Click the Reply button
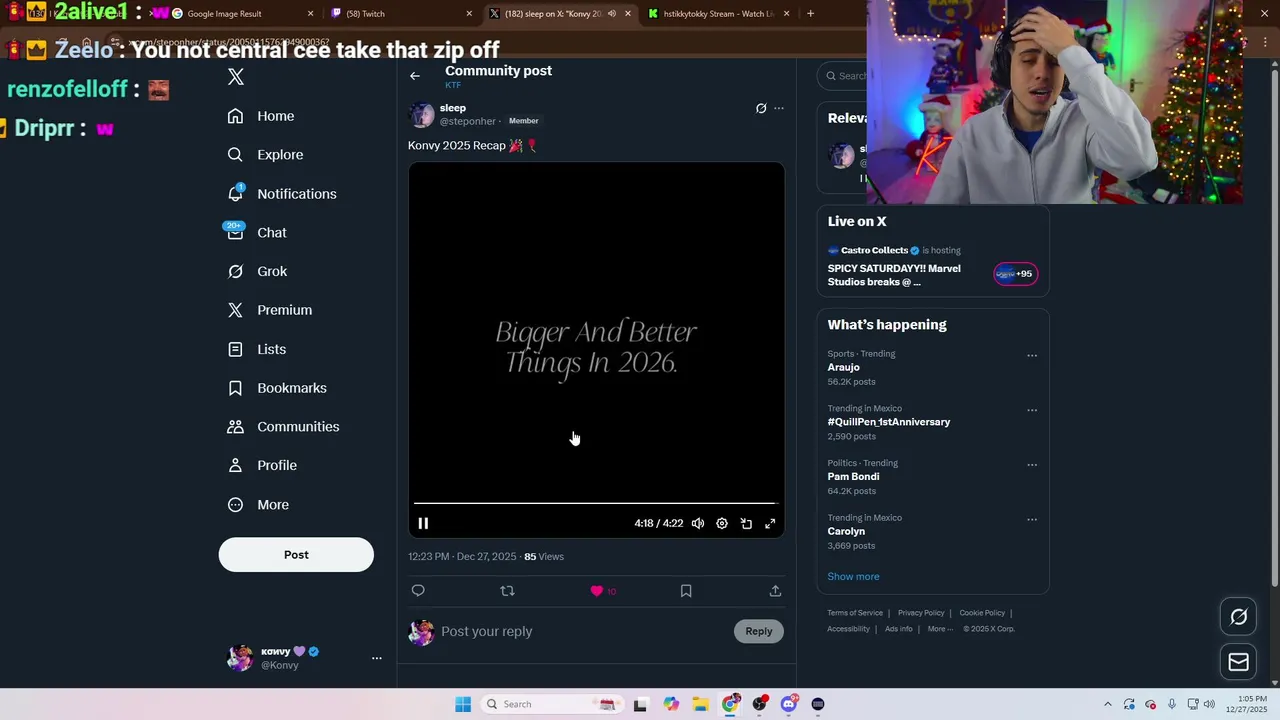The width and height of the screenshot is (1280, 720). (x=759, y=631)
